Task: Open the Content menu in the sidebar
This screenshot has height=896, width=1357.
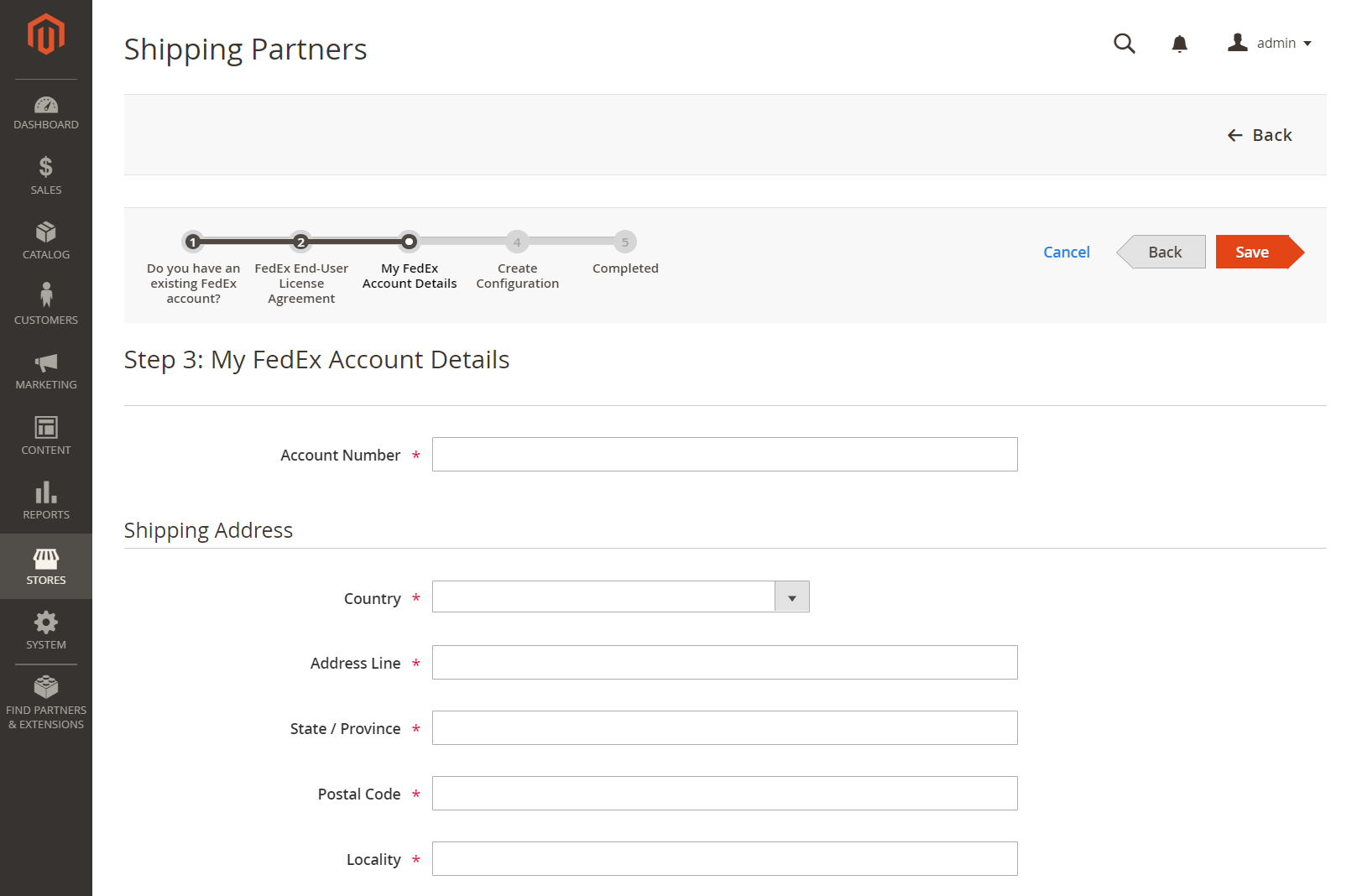Action: (x=46, y=435)
